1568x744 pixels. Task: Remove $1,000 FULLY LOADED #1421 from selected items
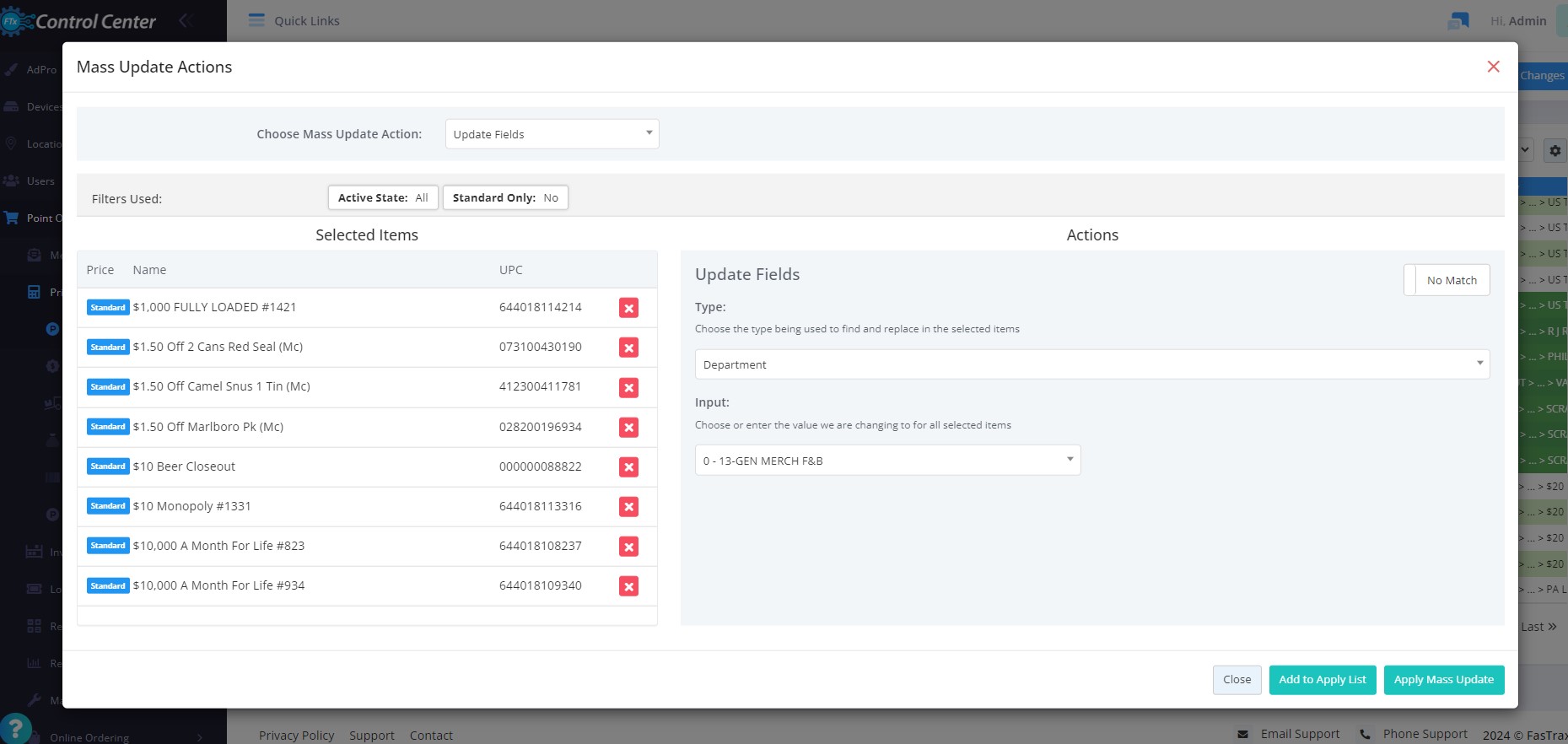[628, 308]
